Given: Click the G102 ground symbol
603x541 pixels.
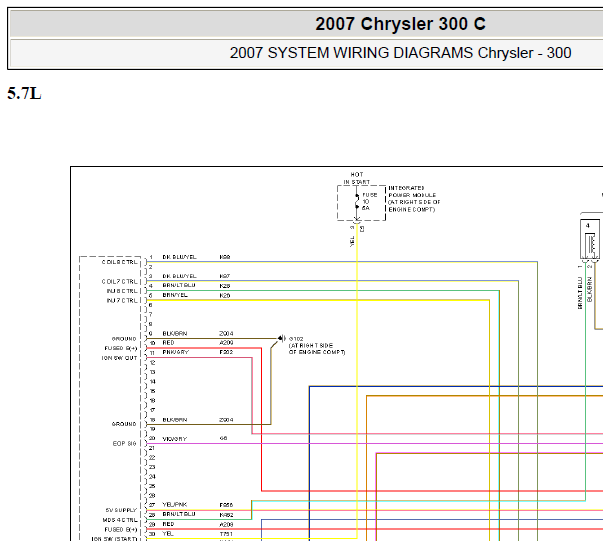Looking at the screenshot, I should [282, 338].
